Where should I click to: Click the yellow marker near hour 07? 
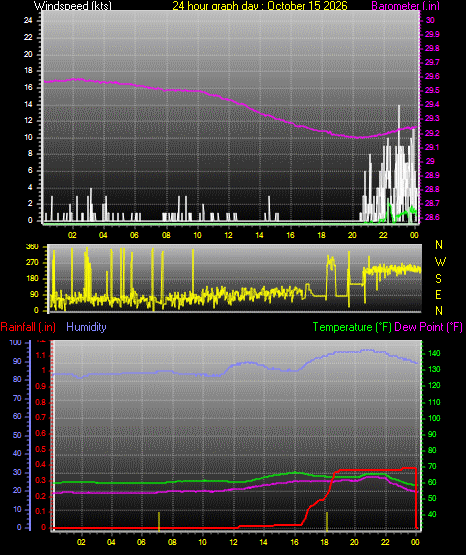coord(159,521)
